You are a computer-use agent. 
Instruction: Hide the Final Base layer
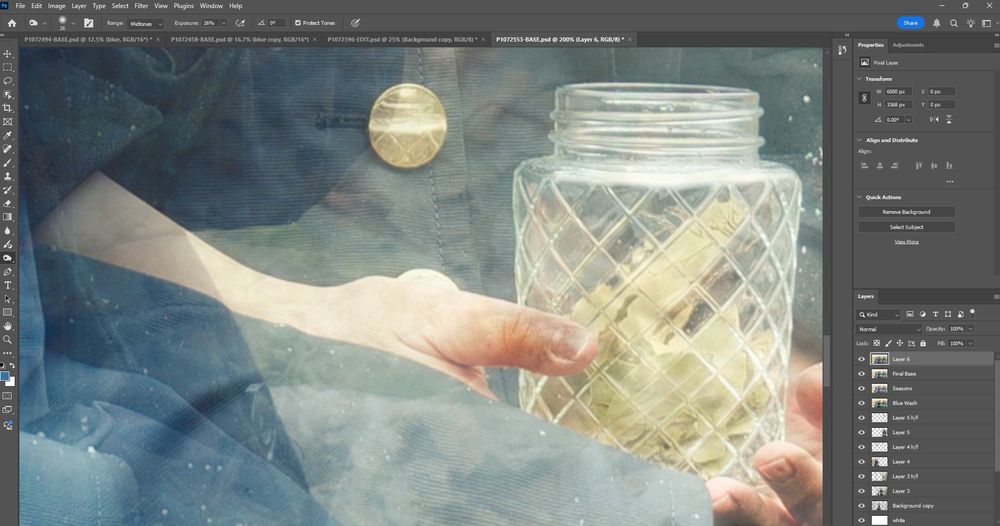861,374
